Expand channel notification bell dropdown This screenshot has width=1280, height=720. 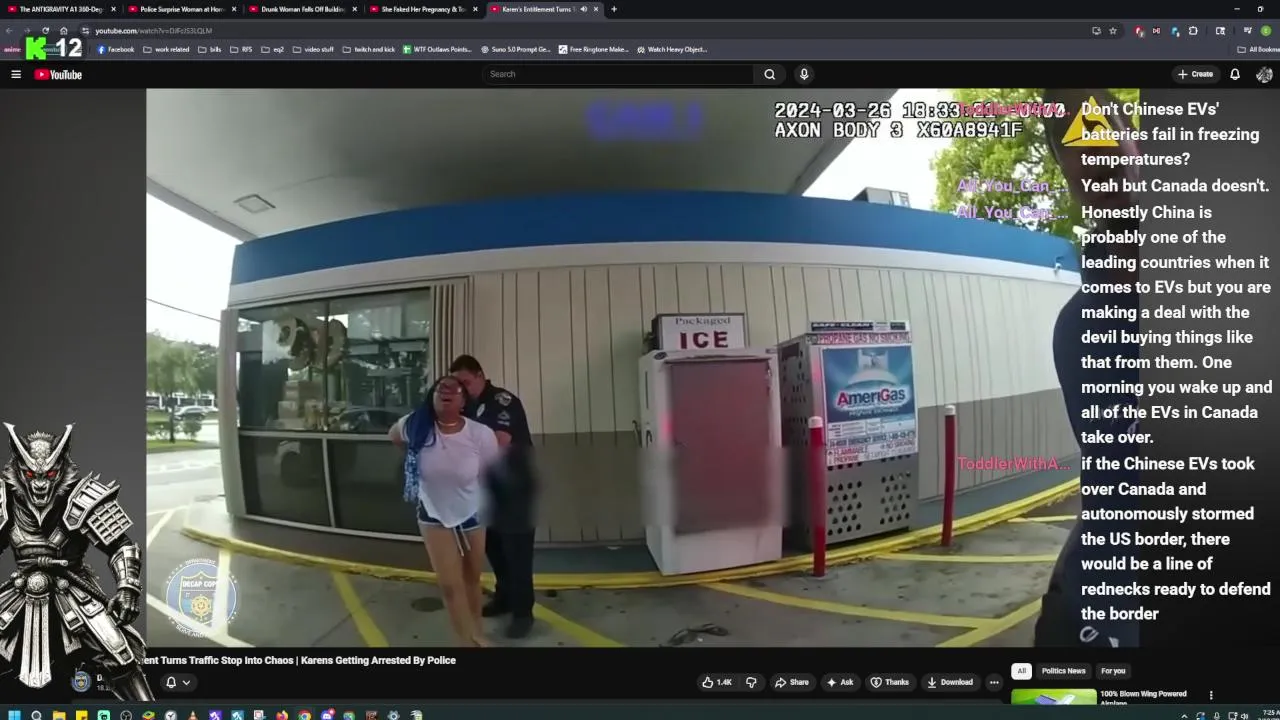point(178,682)
